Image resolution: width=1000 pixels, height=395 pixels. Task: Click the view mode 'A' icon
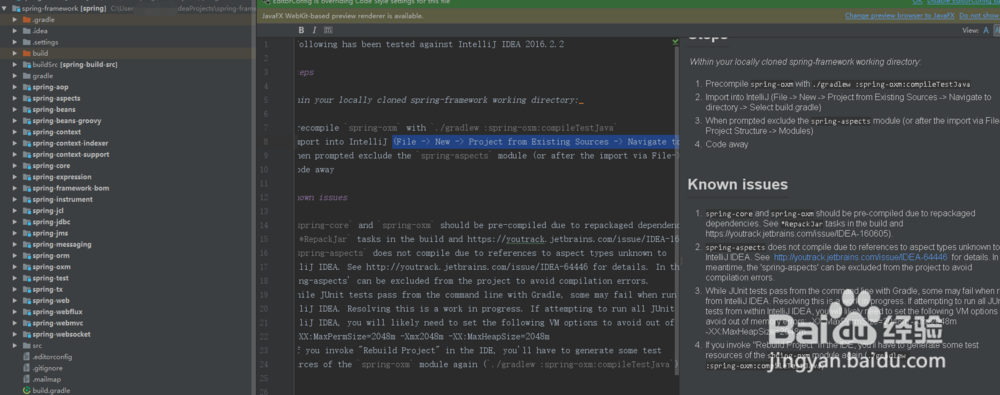pos(985,30)
